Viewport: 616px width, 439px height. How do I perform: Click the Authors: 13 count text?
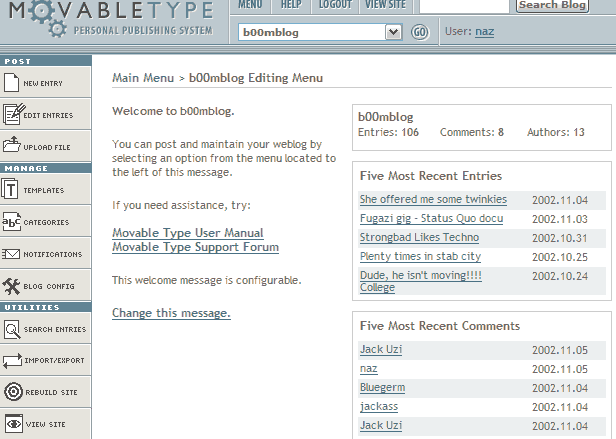pos(556,132)
